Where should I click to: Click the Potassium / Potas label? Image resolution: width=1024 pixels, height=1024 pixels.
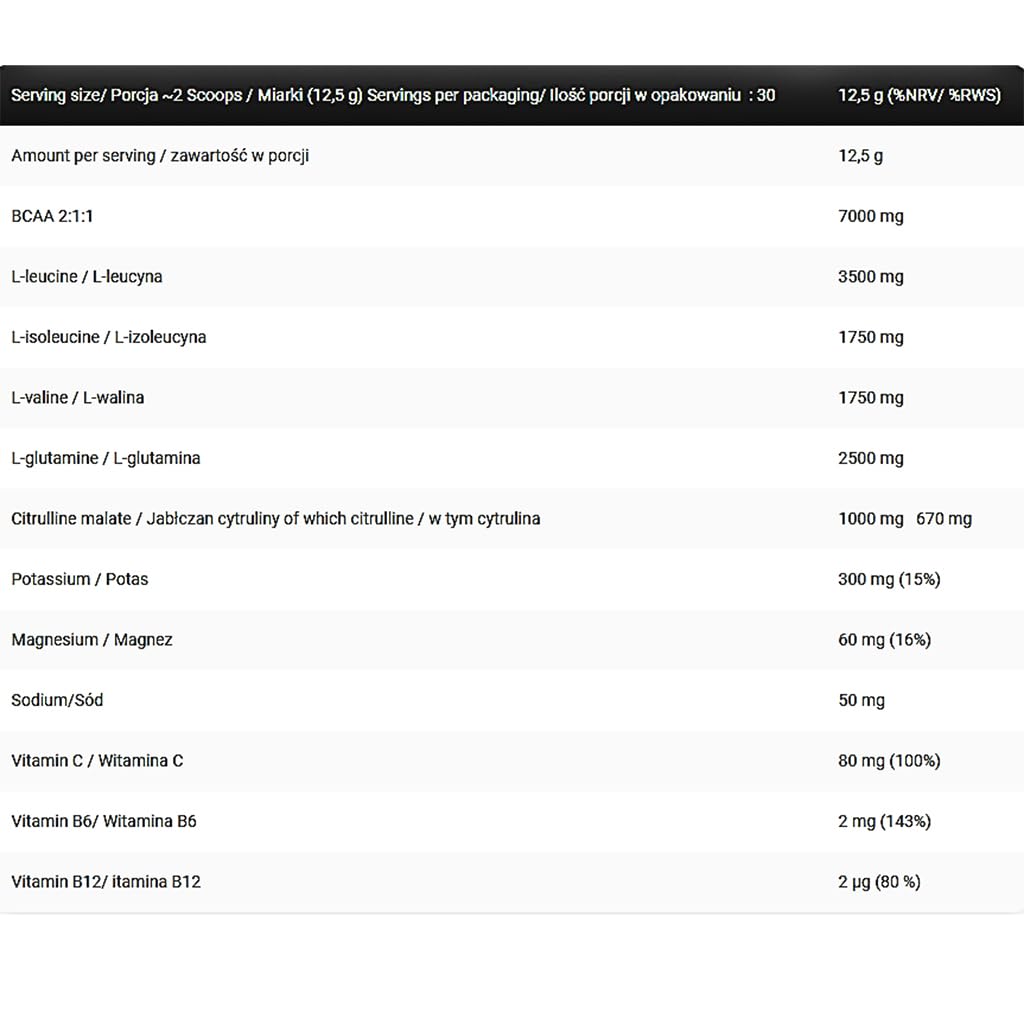tap(80, 579)
